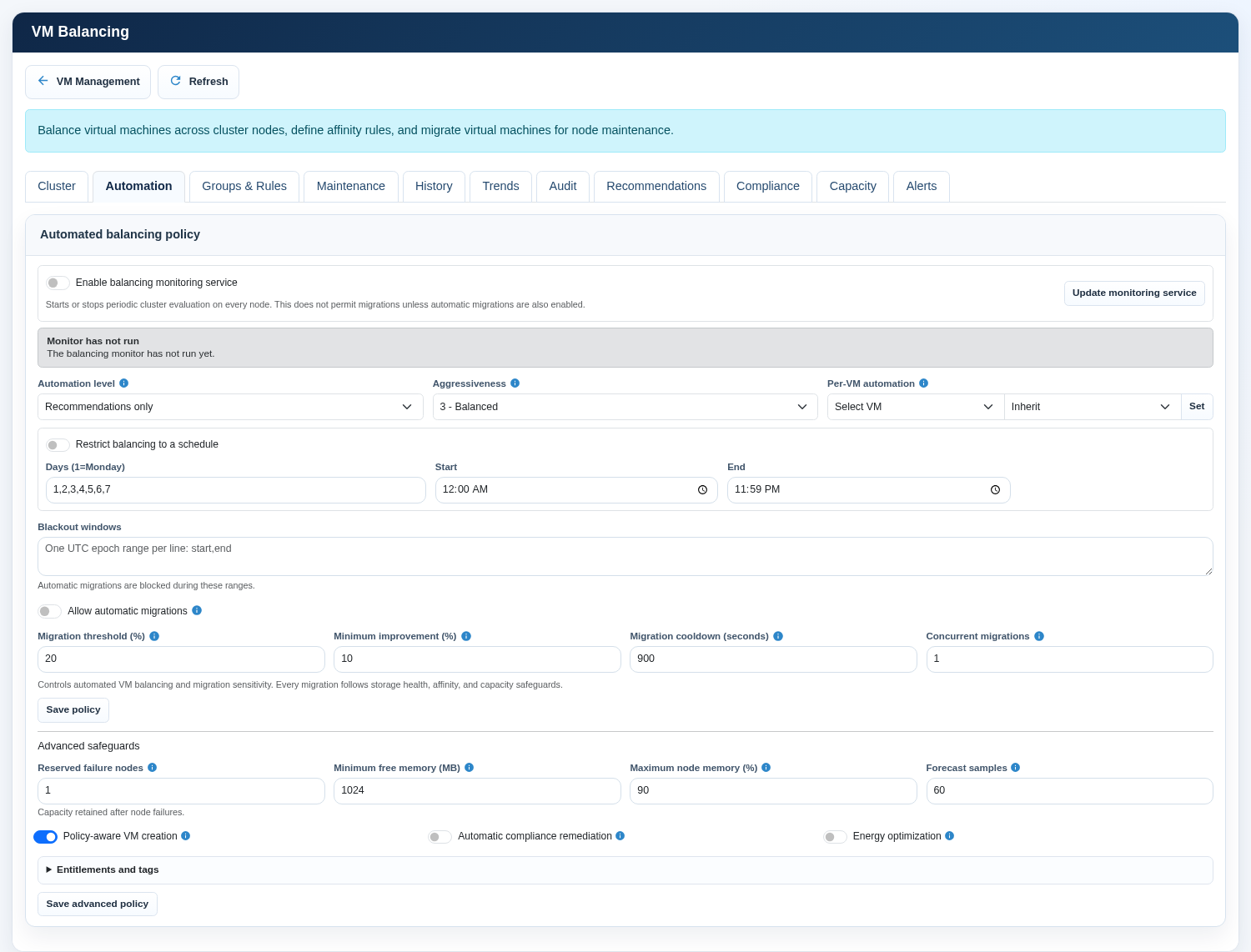Screen dimensions: 1251x952
Task: Click info icon next to Minimum improvement
Action: tap(466, 636)
